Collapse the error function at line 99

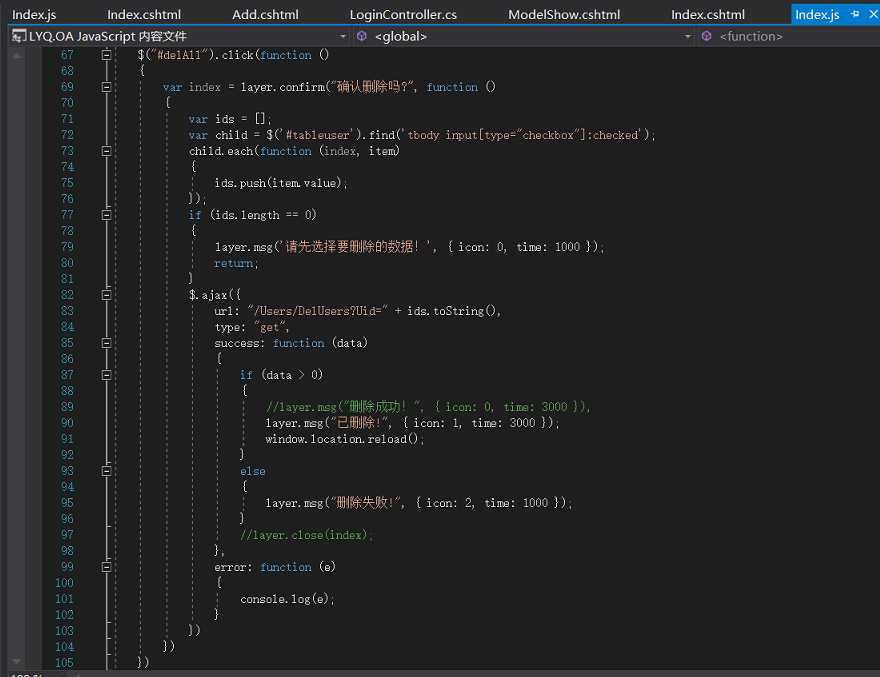(106, 567)
